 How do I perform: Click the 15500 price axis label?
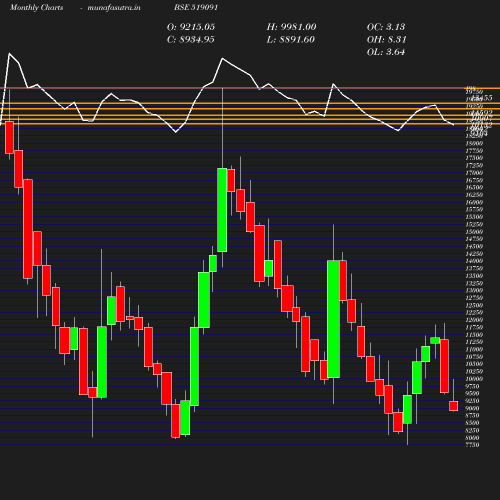[474, 217]
